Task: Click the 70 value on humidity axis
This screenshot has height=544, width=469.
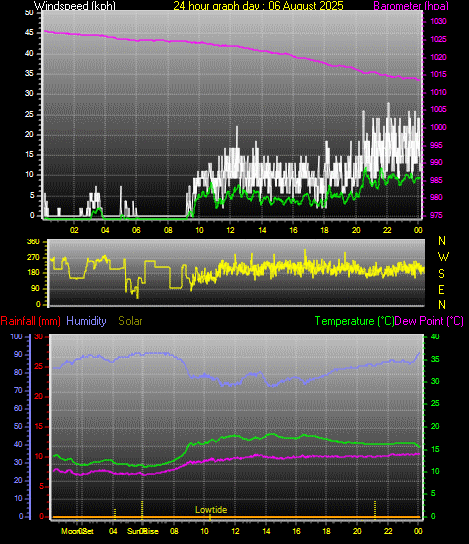Action: [x=18, y=390]
